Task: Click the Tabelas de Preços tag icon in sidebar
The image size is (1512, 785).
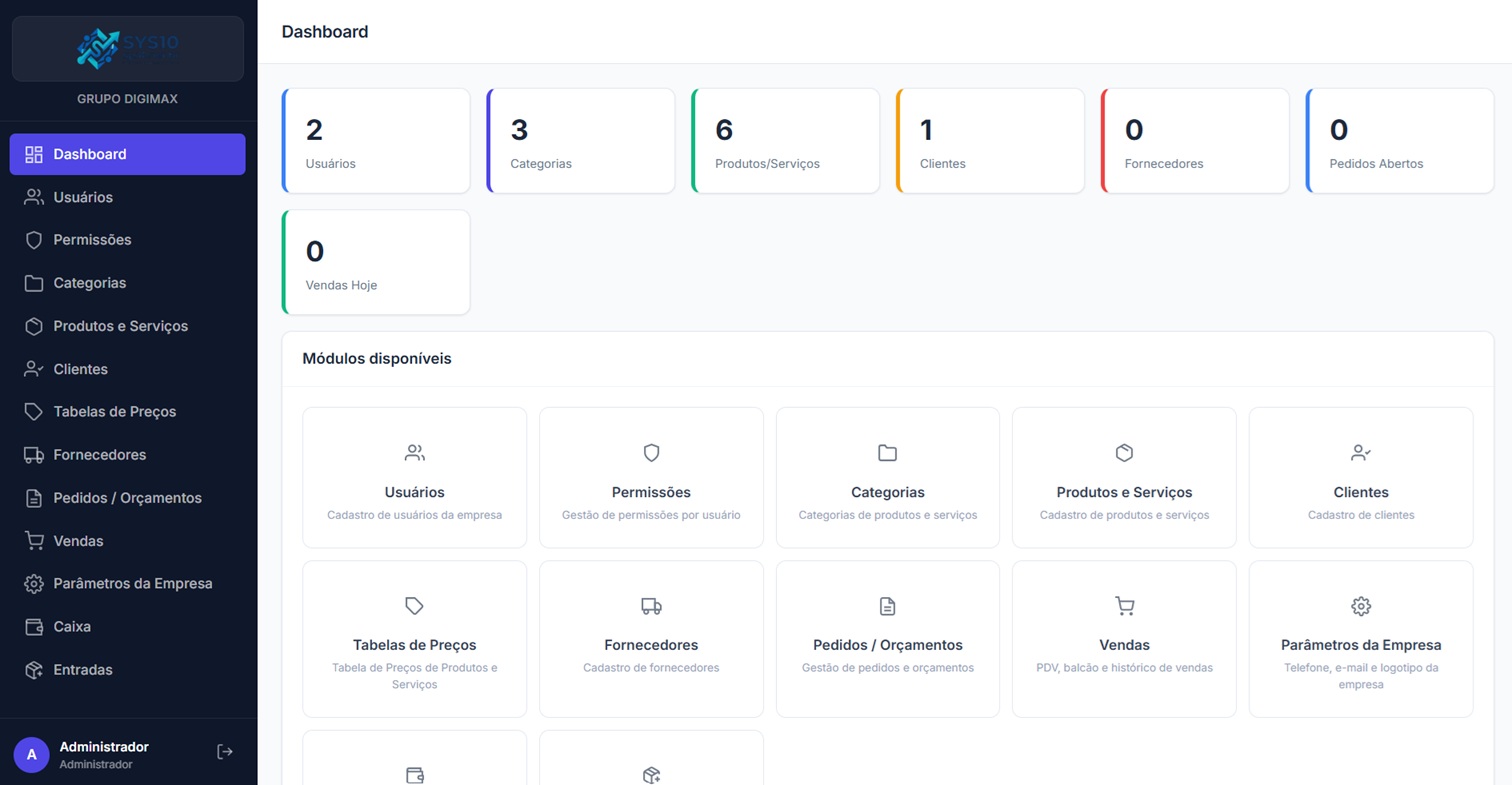Action: pos(34,412)
